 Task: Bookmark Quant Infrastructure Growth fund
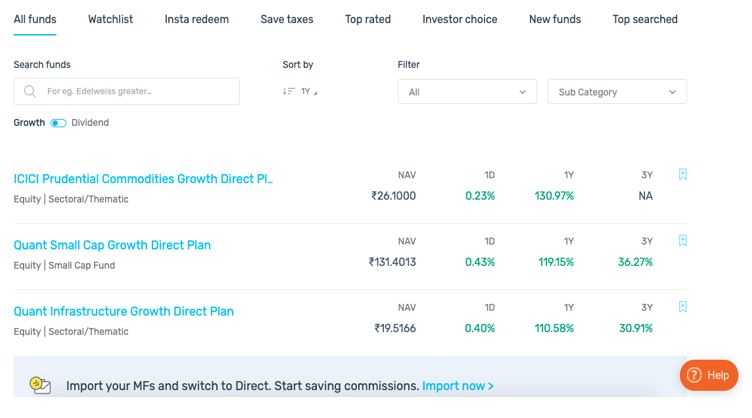pos(683,307)
